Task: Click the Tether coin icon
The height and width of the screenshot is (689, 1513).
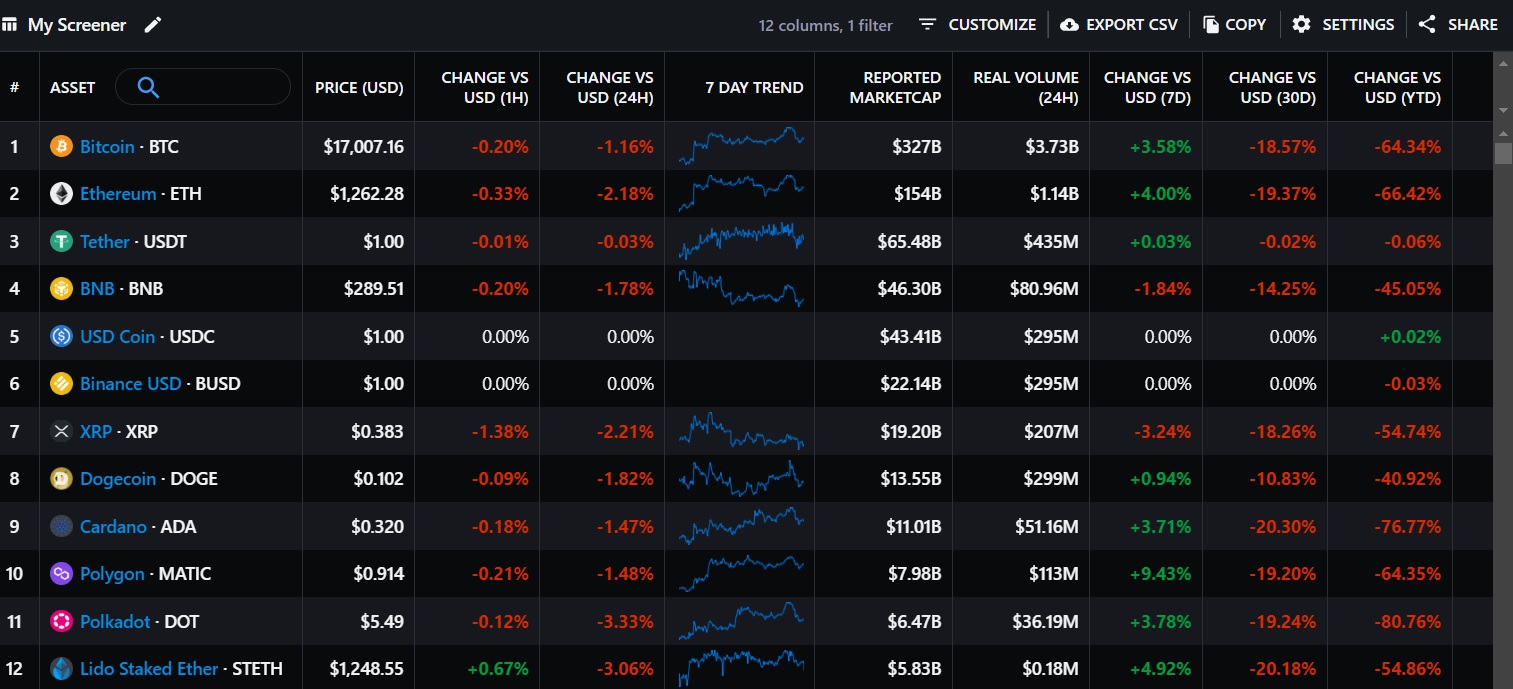Action: click(x=62, y=242)
